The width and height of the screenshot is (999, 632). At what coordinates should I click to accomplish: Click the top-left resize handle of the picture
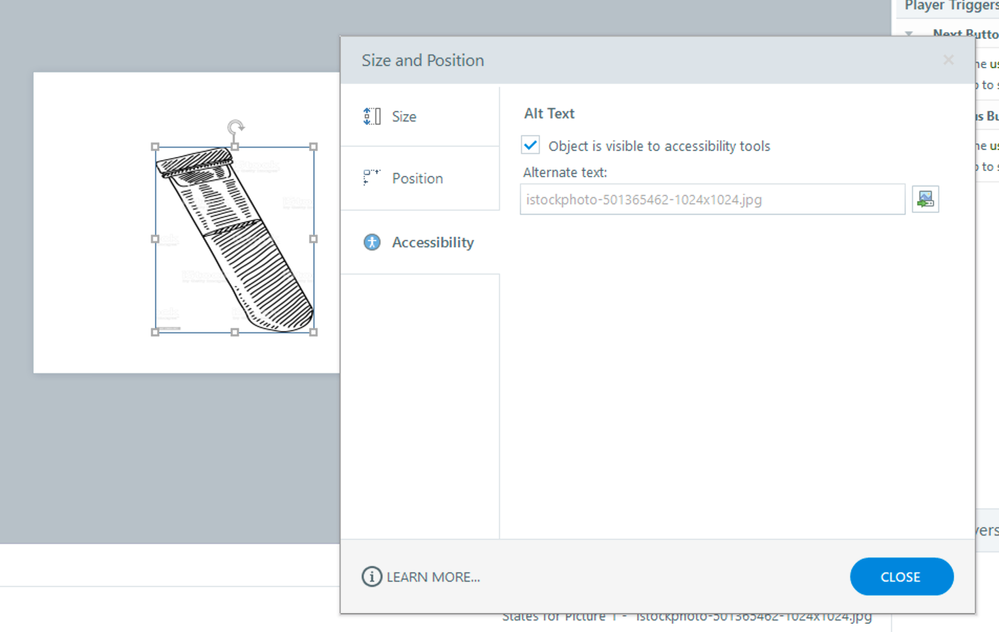[x=155, y=147]
